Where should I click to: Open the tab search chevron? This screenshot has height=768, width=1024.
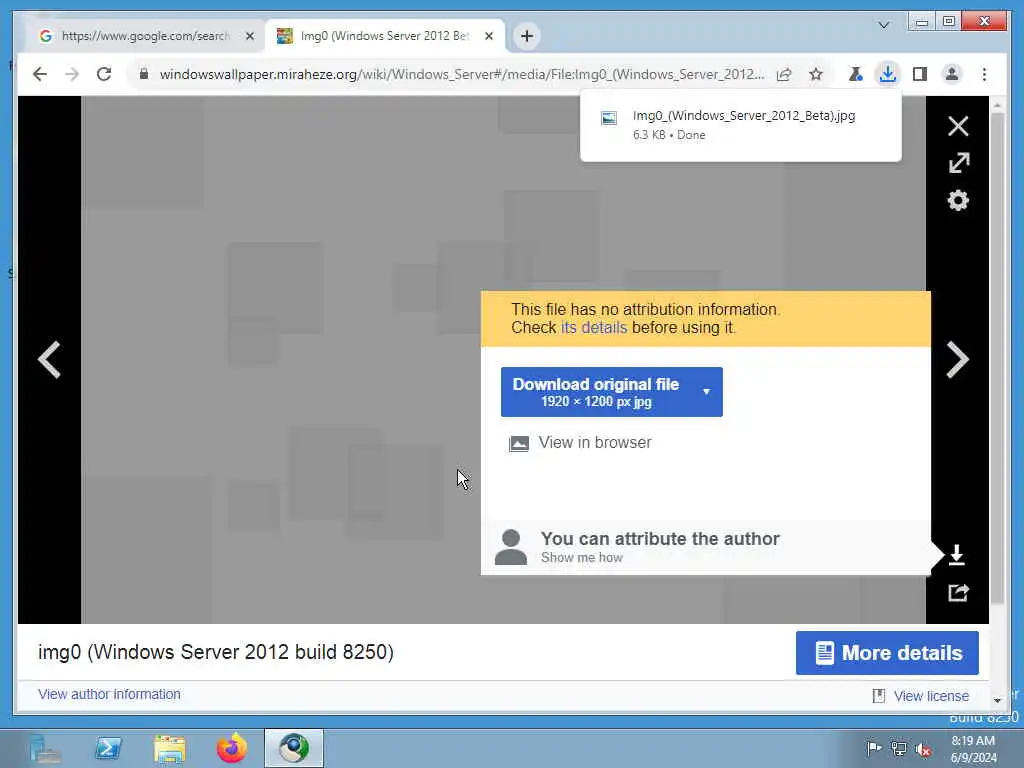click(x=883, y=25)
